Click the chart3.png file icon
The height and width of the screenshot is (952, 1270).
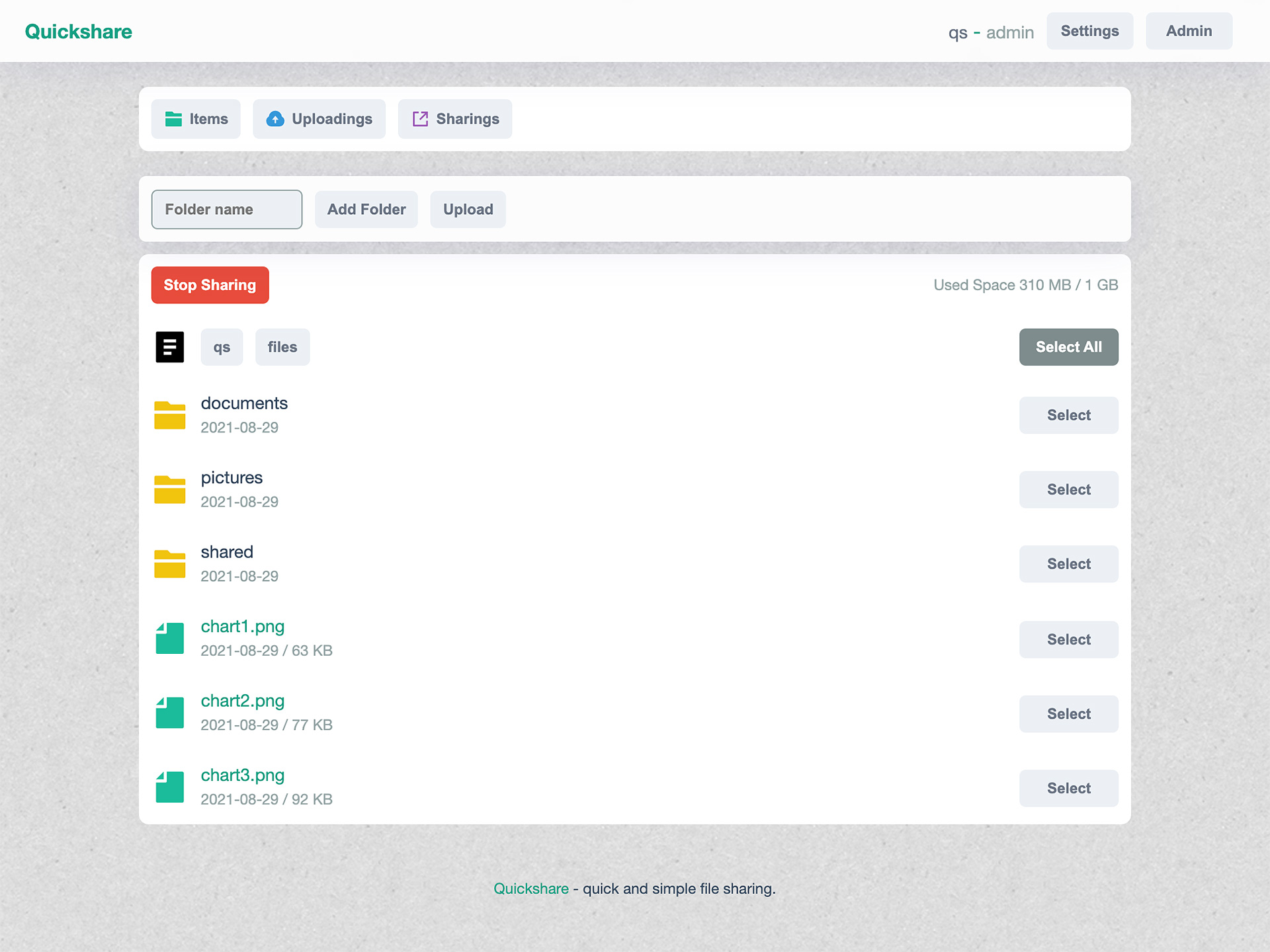click(x=169, y=787)
